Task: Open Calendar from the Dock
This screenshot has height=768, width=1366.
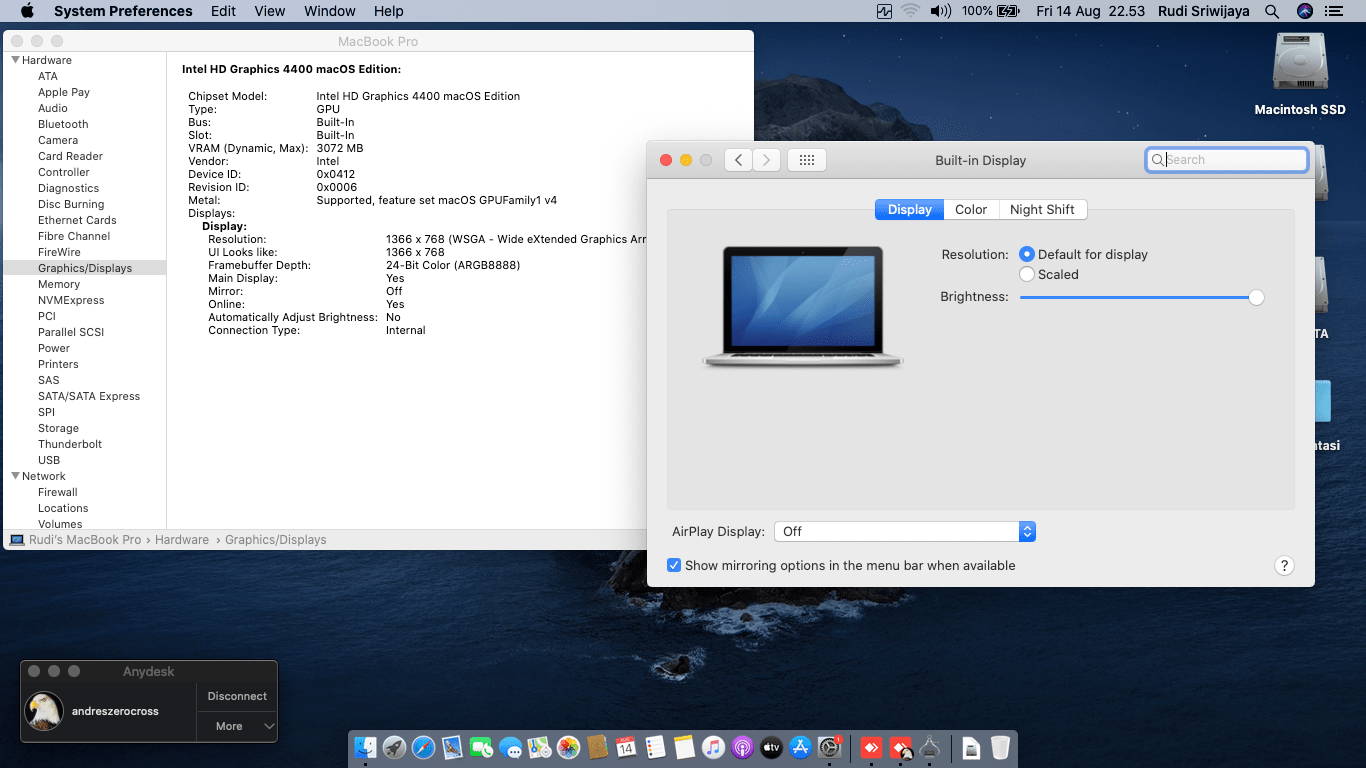Action: coord(626,747)
